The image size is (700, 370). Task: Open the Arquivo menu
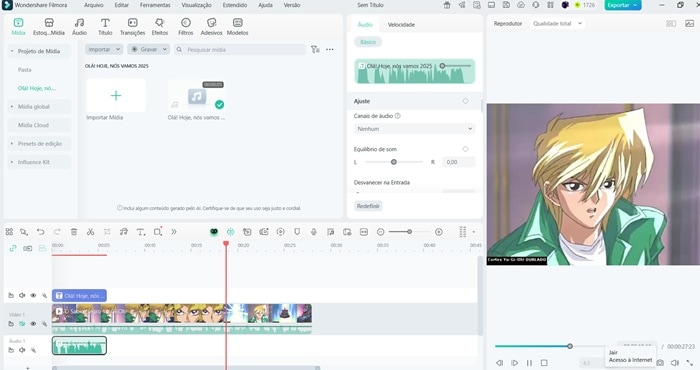click(94, 5)
